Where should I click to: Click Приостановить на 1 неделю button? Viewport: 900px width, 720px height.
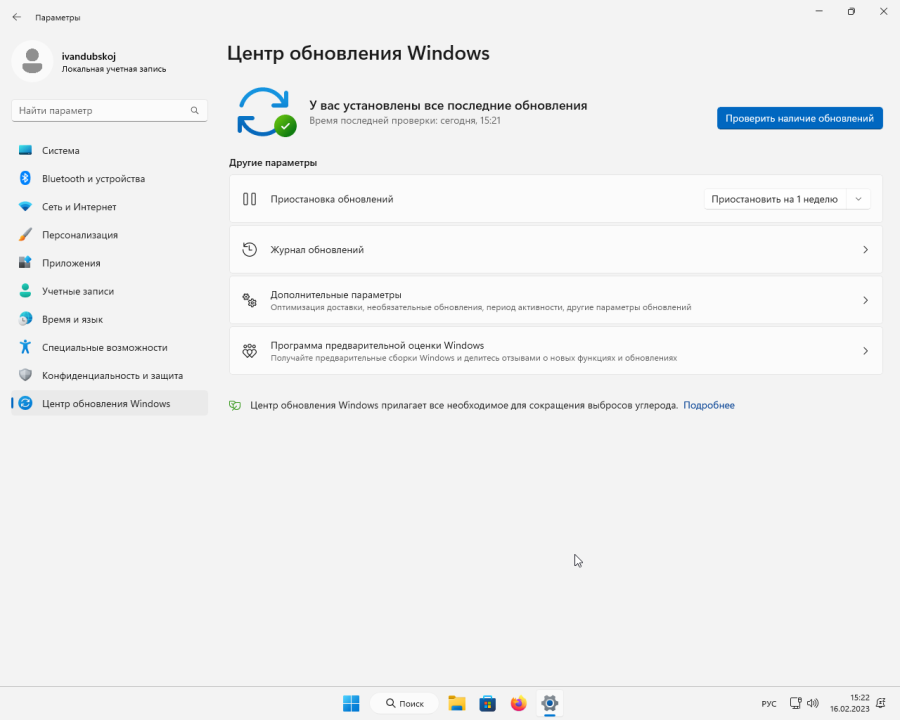tap(775, 199)
